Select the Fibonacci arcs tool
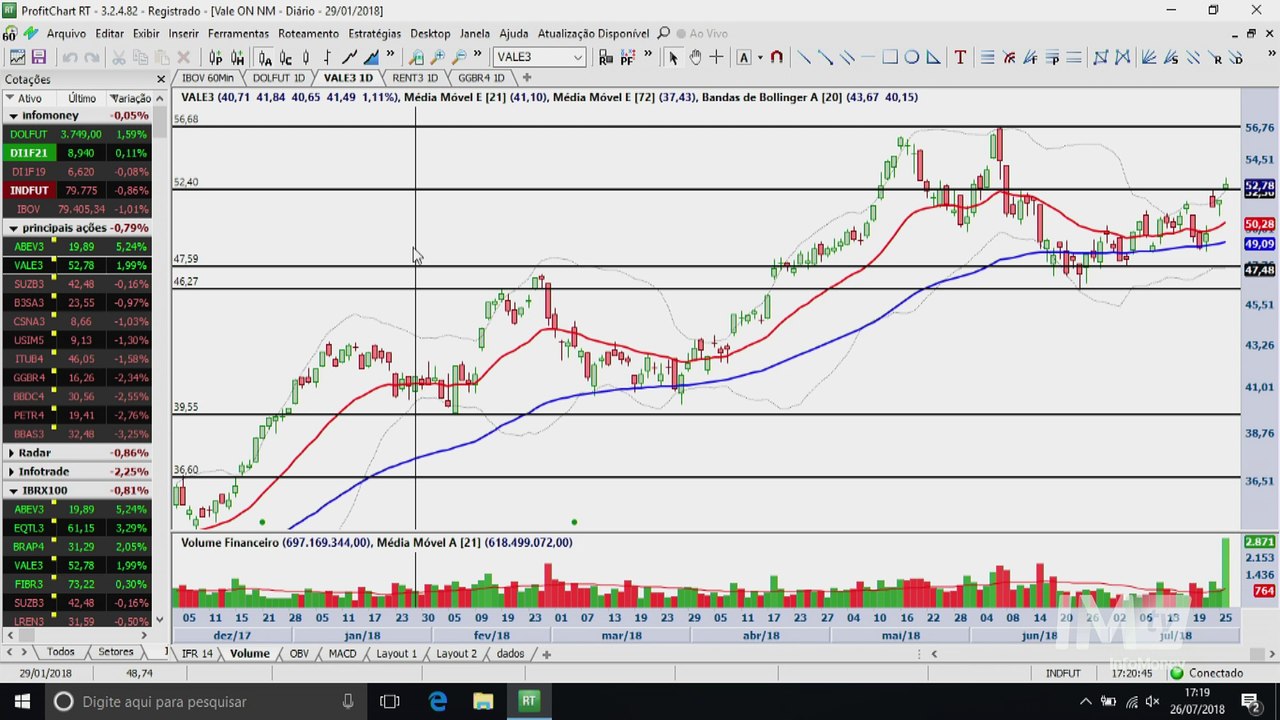Image resolution: width=1280 pixels, height=720 pixels. [x=1009, y=57]
